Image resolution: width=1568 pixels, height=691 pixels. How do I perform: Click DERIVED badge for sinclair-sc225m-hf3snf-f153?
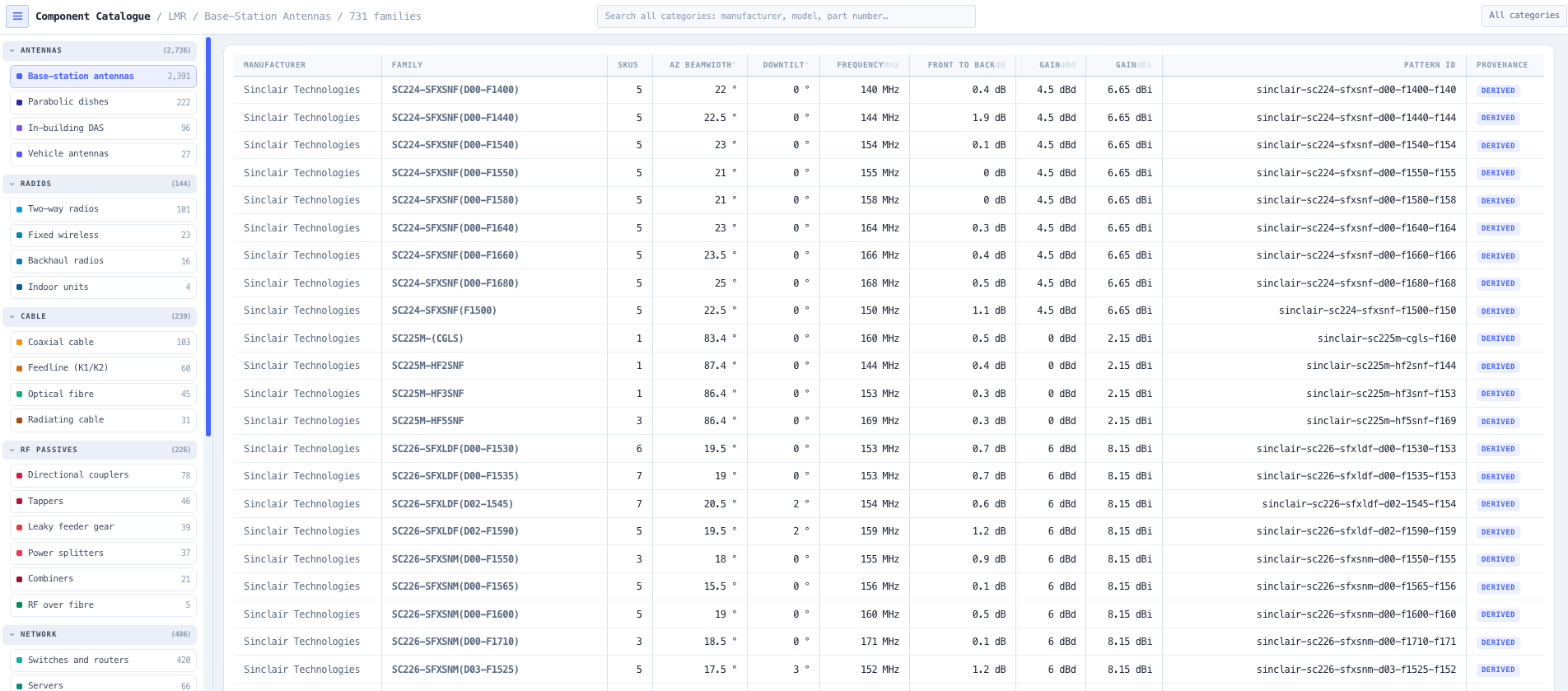tap(1498, 394)
